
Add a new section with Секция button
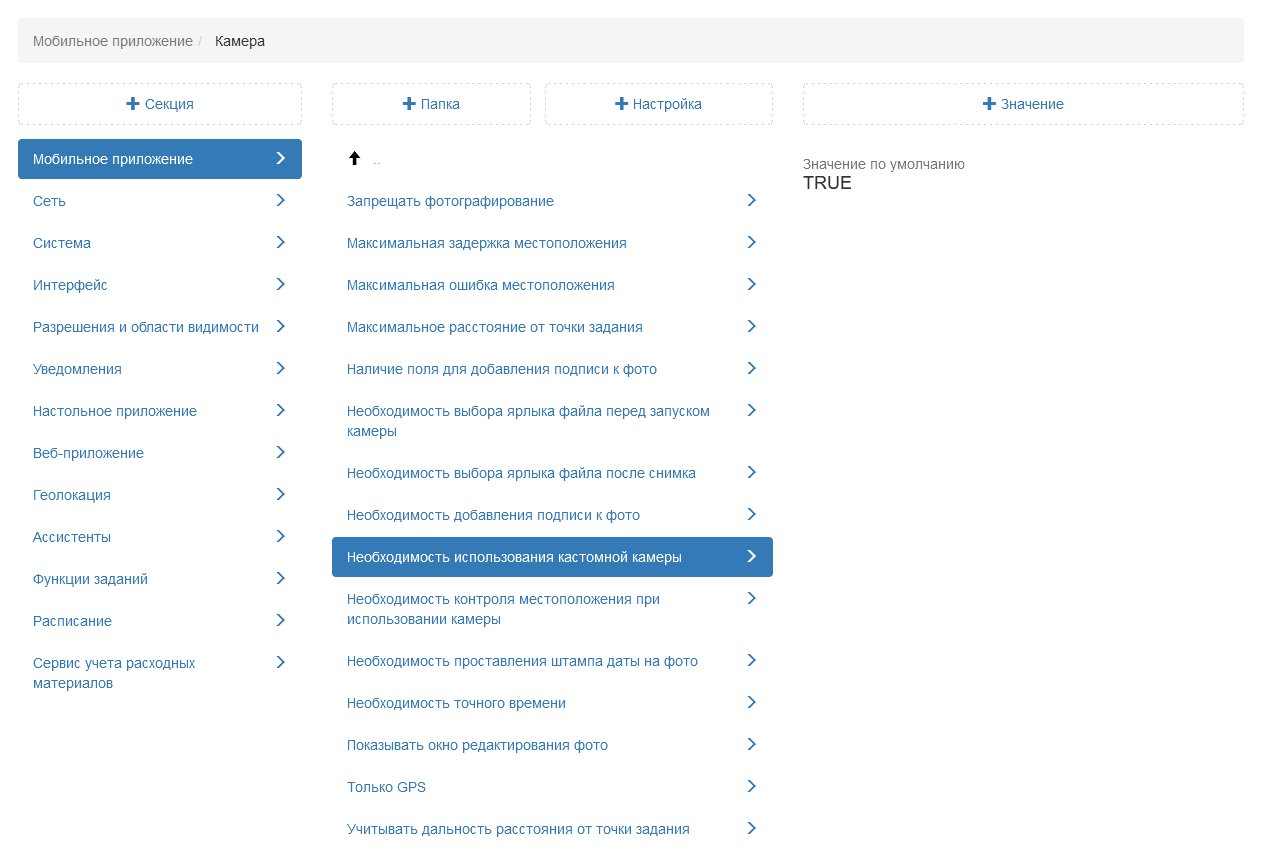pyautogui.click(x=160, y=104)
